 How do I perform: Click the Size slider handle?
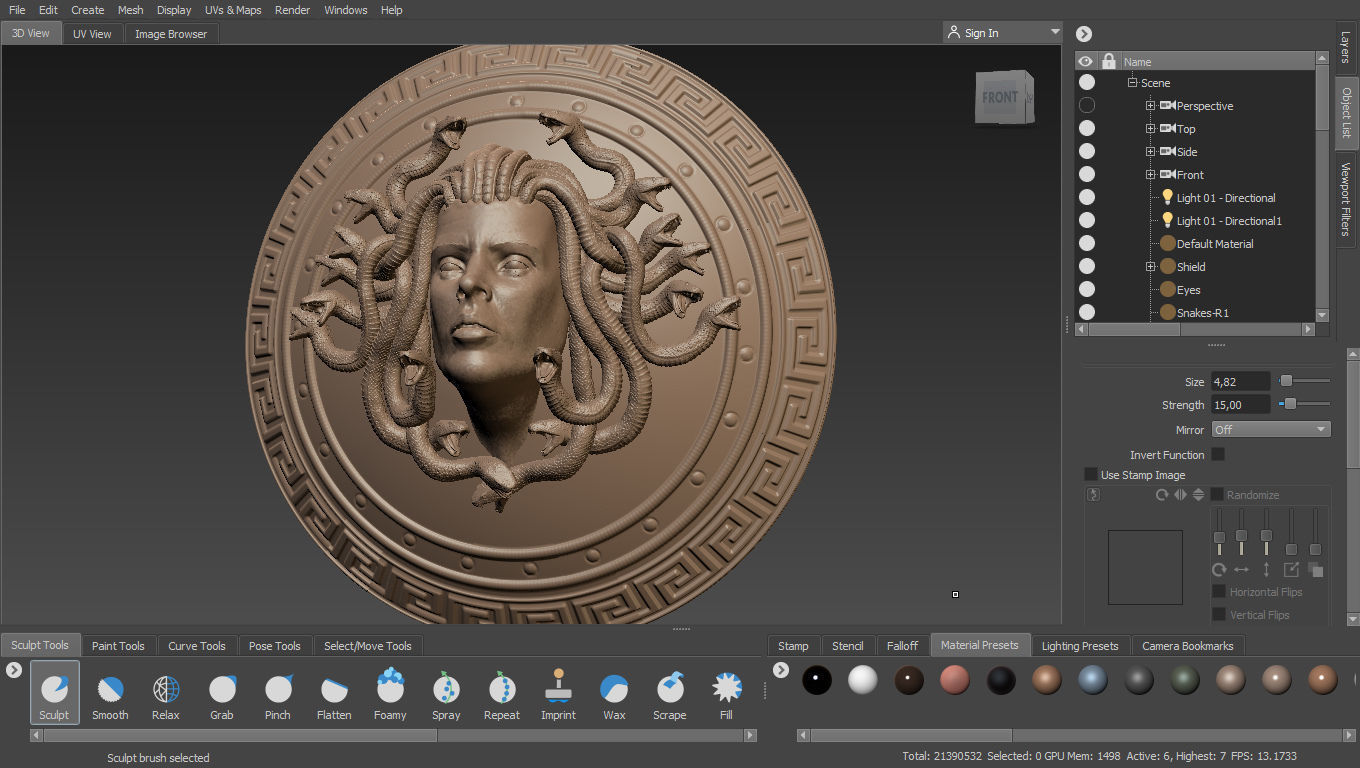[x=1286, y=380]
